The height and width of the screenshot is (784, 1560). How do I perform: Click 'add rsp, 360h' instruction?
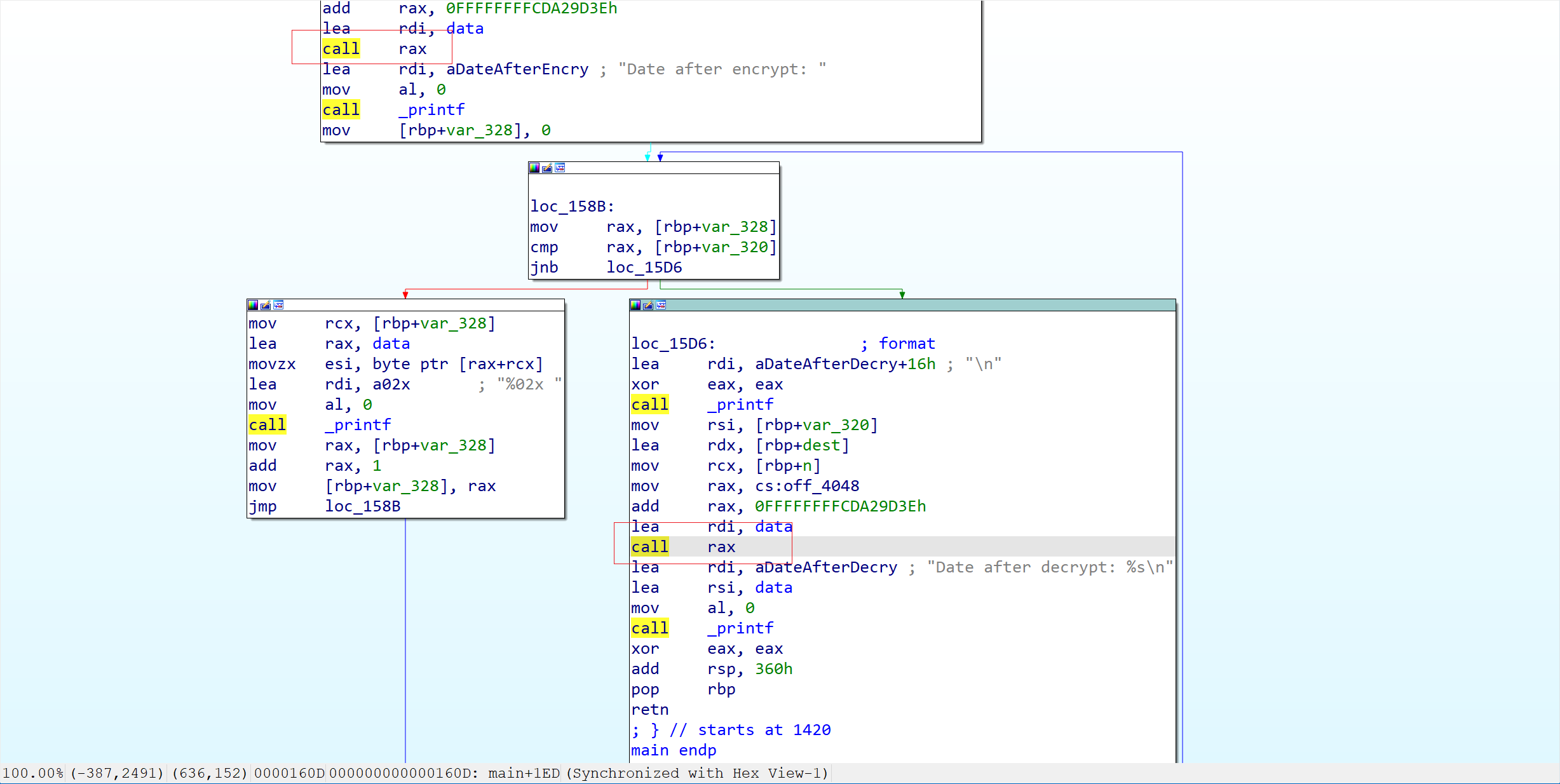click(712, 669)
